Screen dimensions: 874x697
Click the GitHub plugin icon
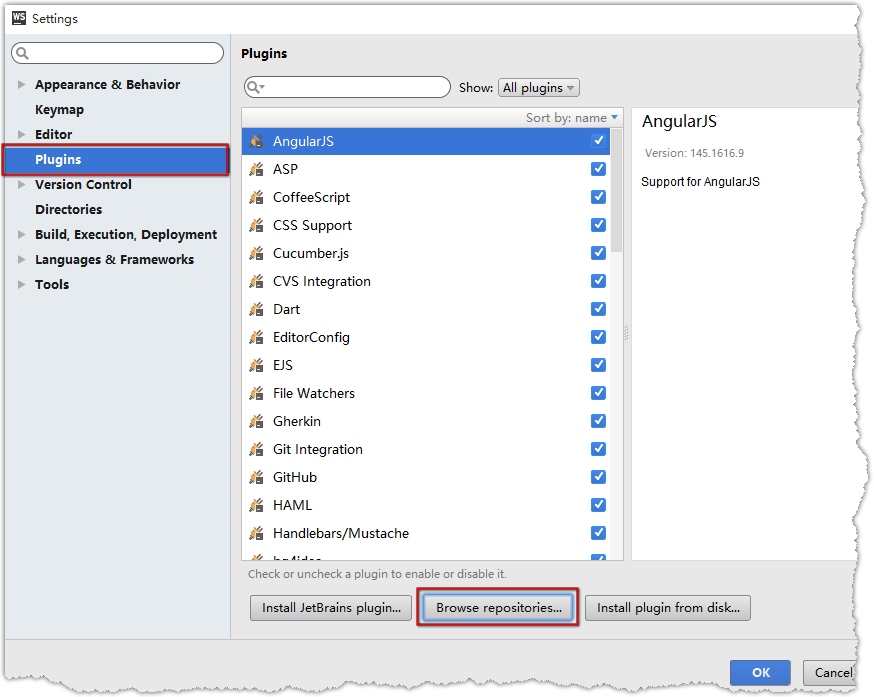point(256,477)
